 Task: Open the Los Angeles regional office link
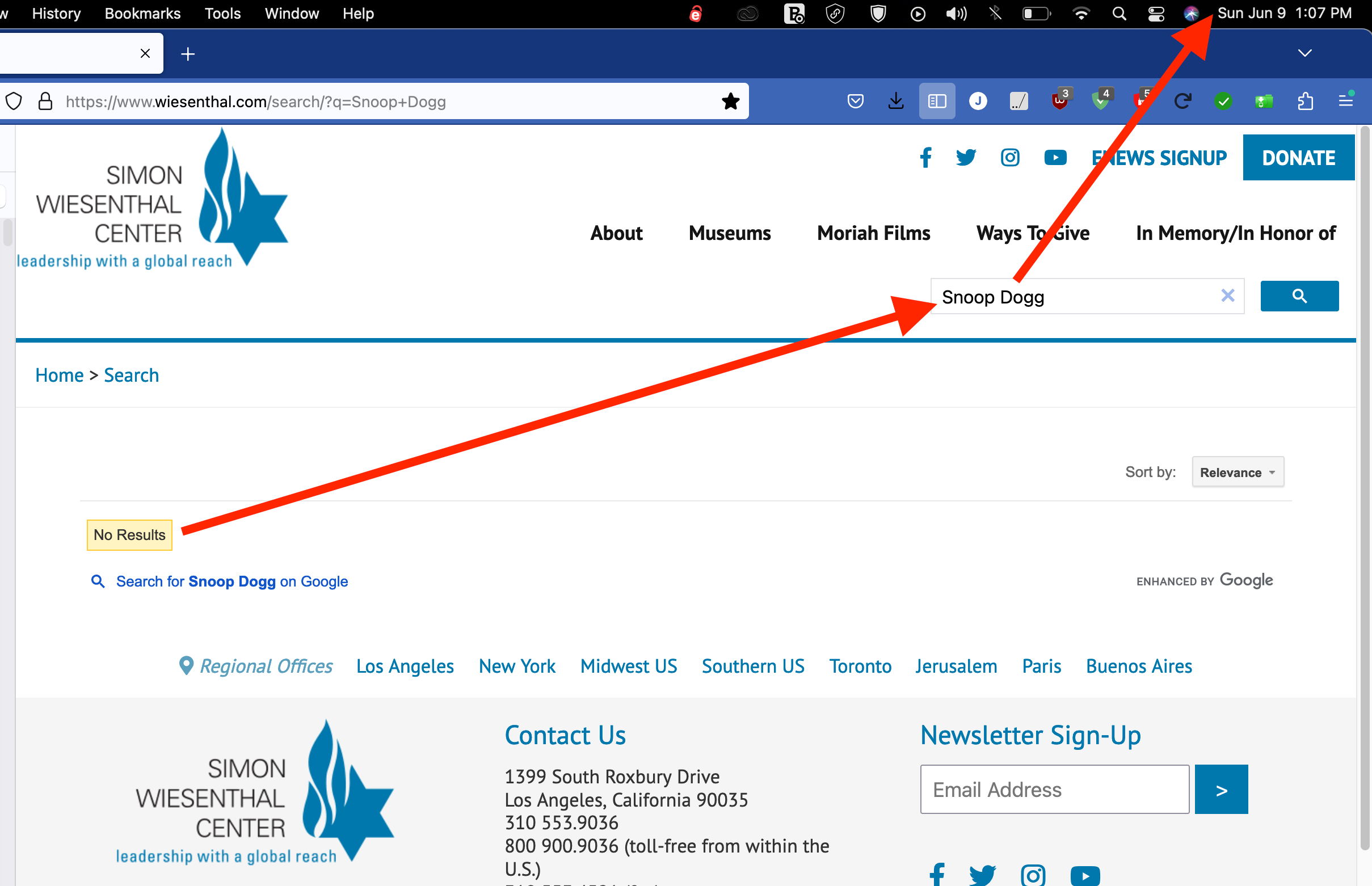405,666
